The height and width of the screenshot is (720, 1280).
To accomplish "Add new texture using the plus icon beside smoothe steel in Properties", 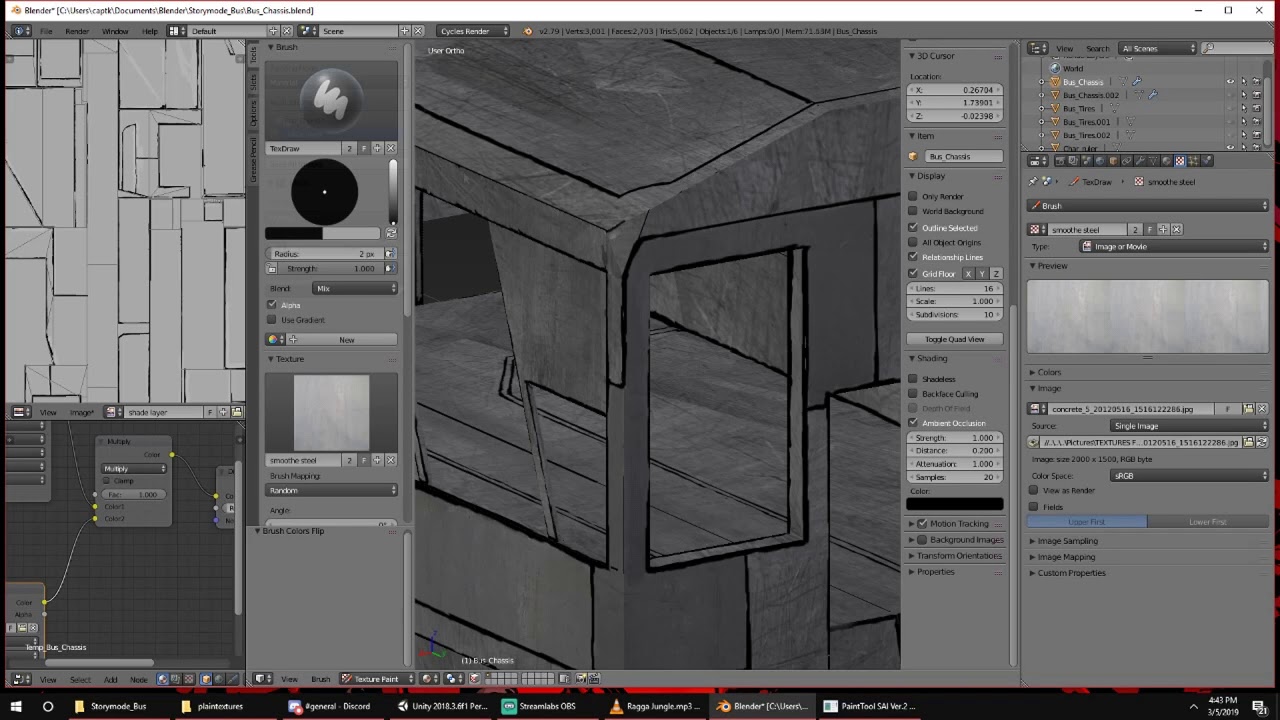I will [x=1163, y=230].
